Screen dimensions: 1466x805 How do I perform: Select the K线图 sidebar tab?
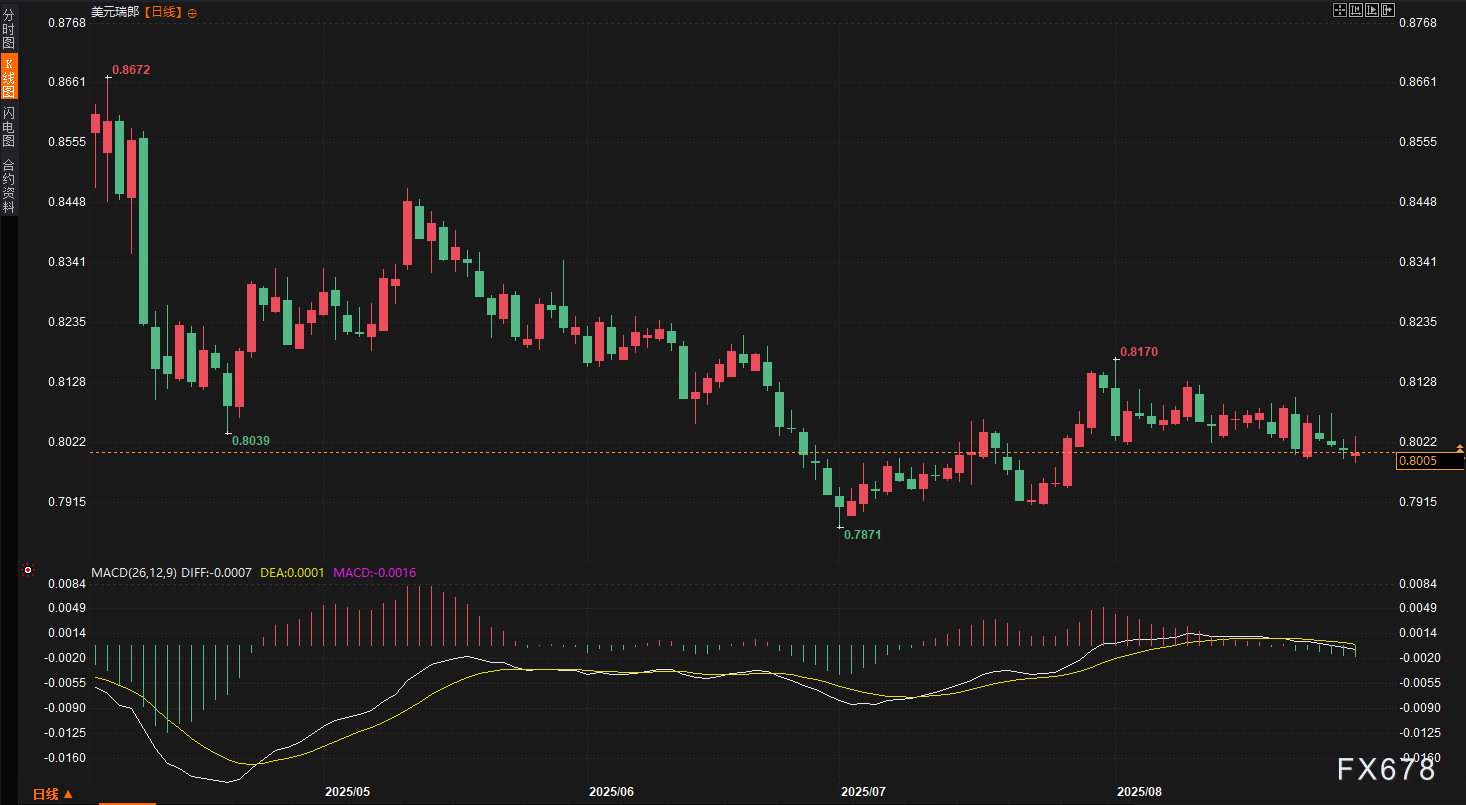click(x=9, y=77)
